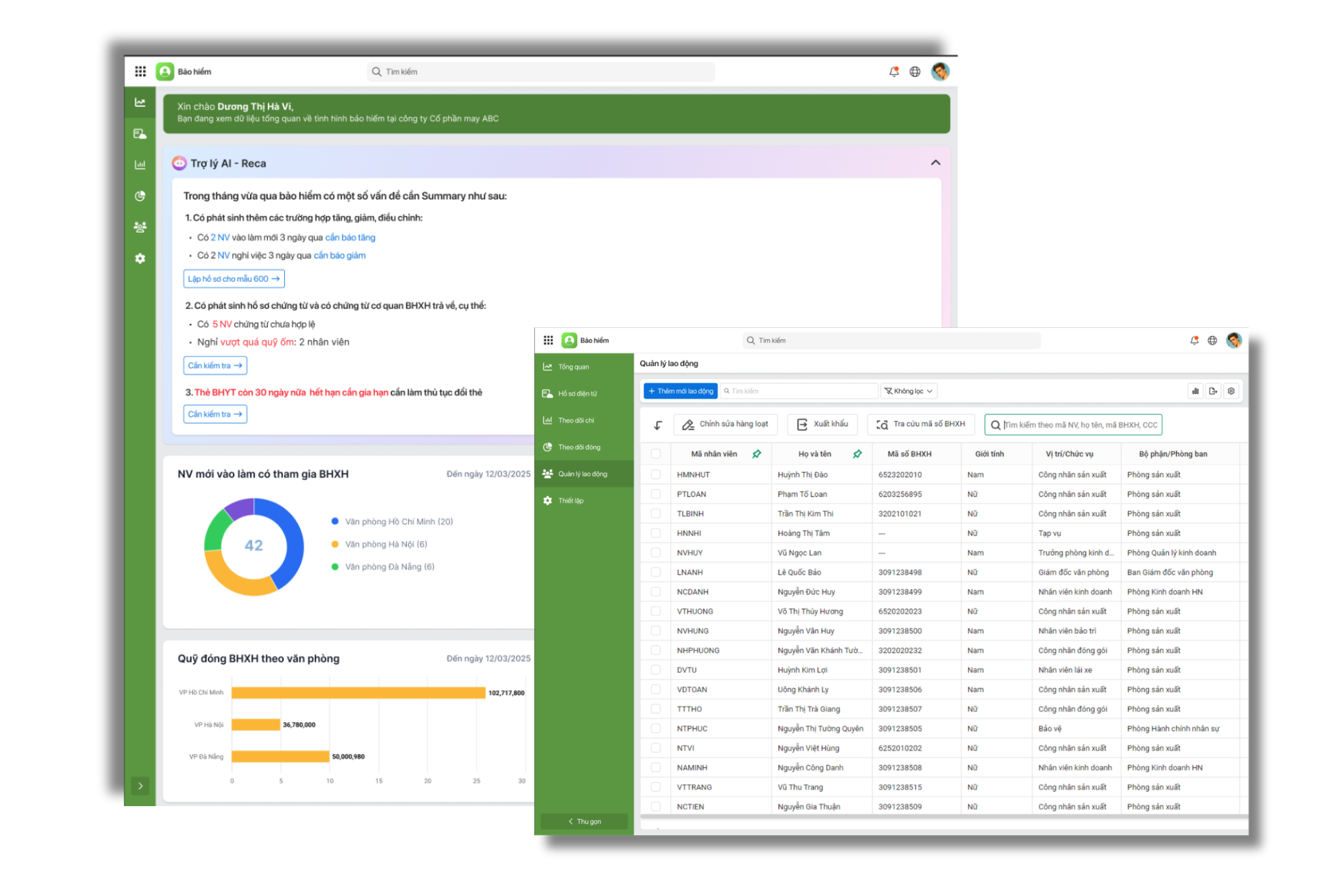
Task: Click Cần kiểm tra button under section 3
Action: click(x=215, y=414)
